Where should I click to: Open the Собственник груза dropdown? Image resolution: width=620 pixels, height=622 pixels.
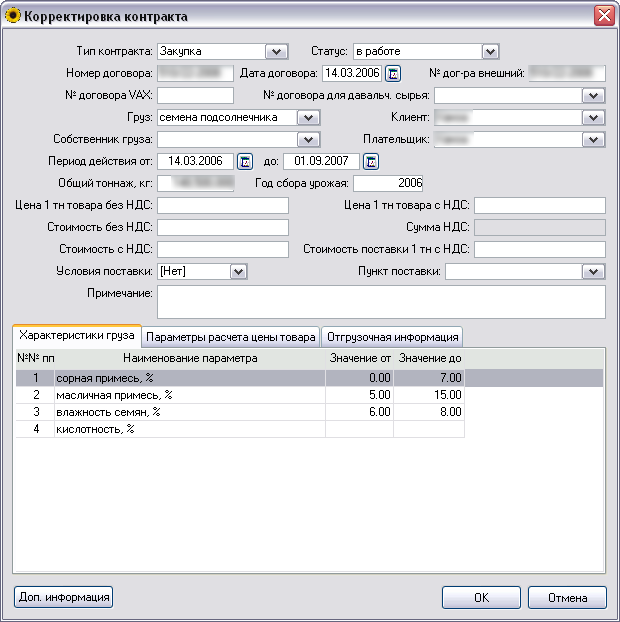tap(308, 140)
